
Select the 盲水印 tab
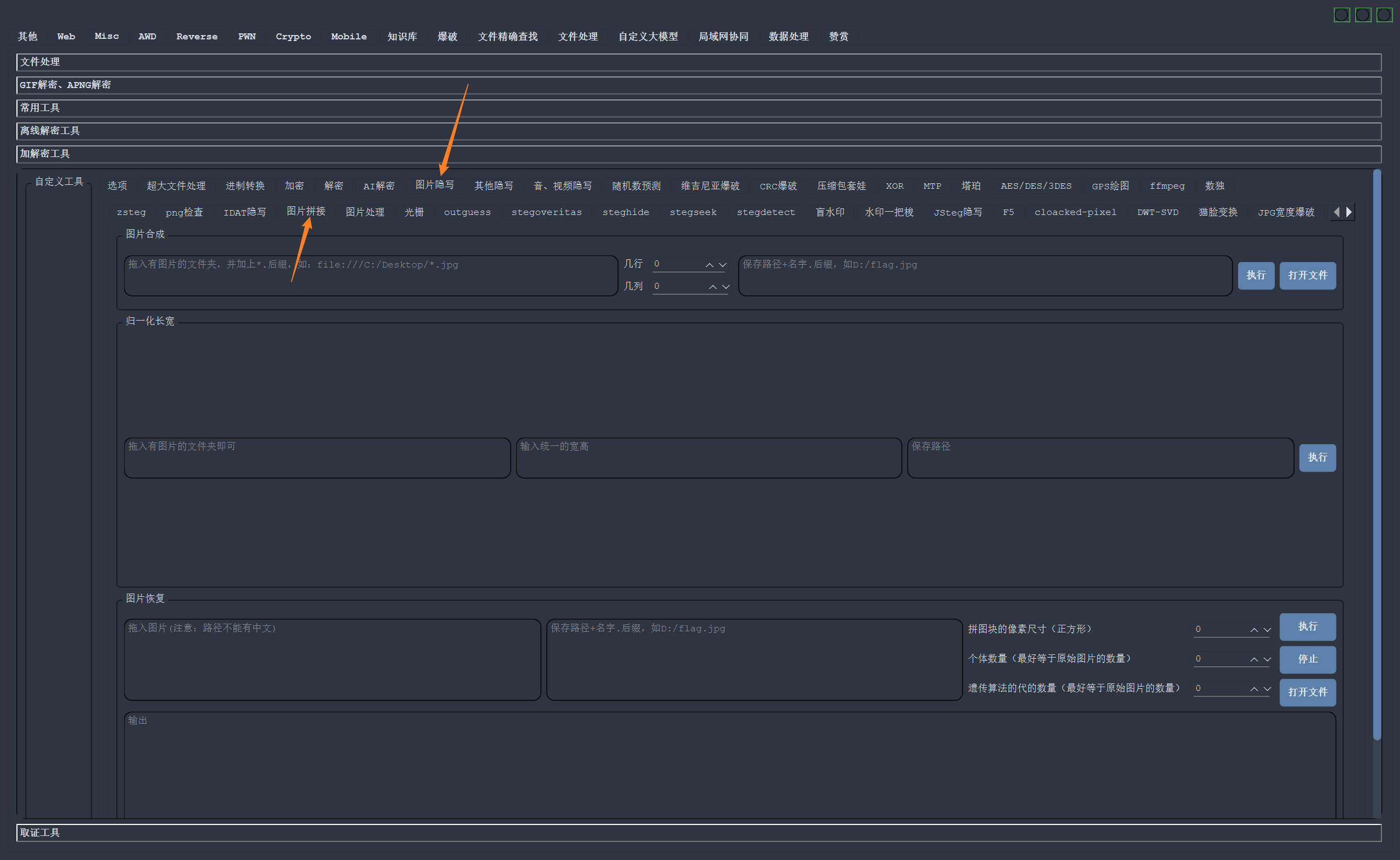point(830,212)
